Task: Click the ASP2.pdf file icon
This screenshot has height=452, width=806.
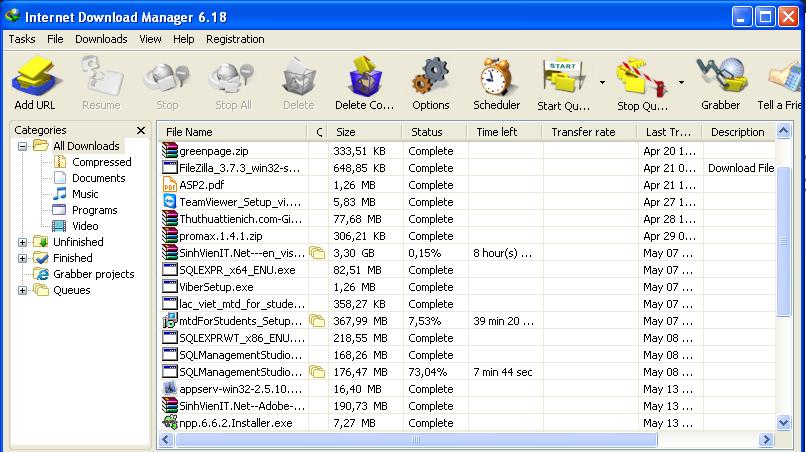Action: tap(170, 185)
